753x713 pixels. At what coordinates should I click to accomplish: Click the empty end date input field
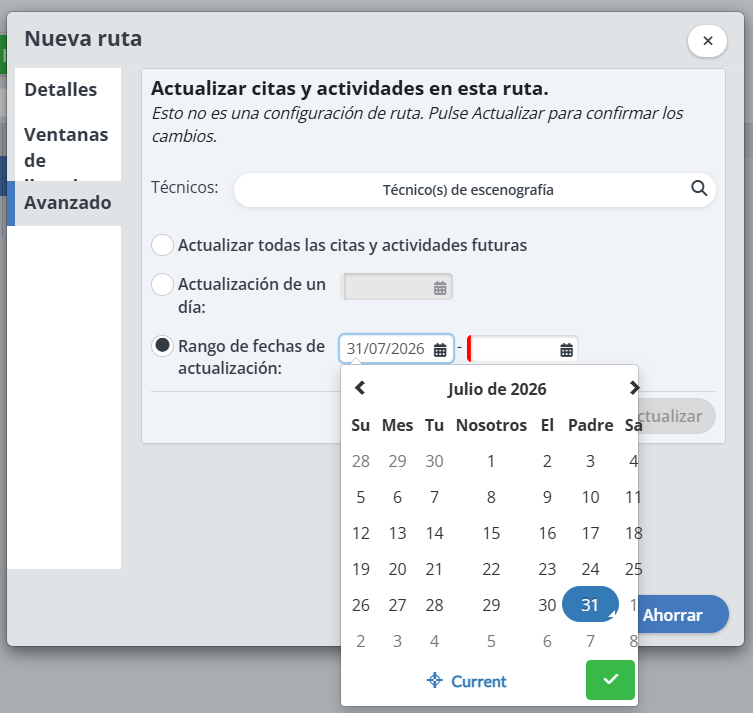pos(514,349)
